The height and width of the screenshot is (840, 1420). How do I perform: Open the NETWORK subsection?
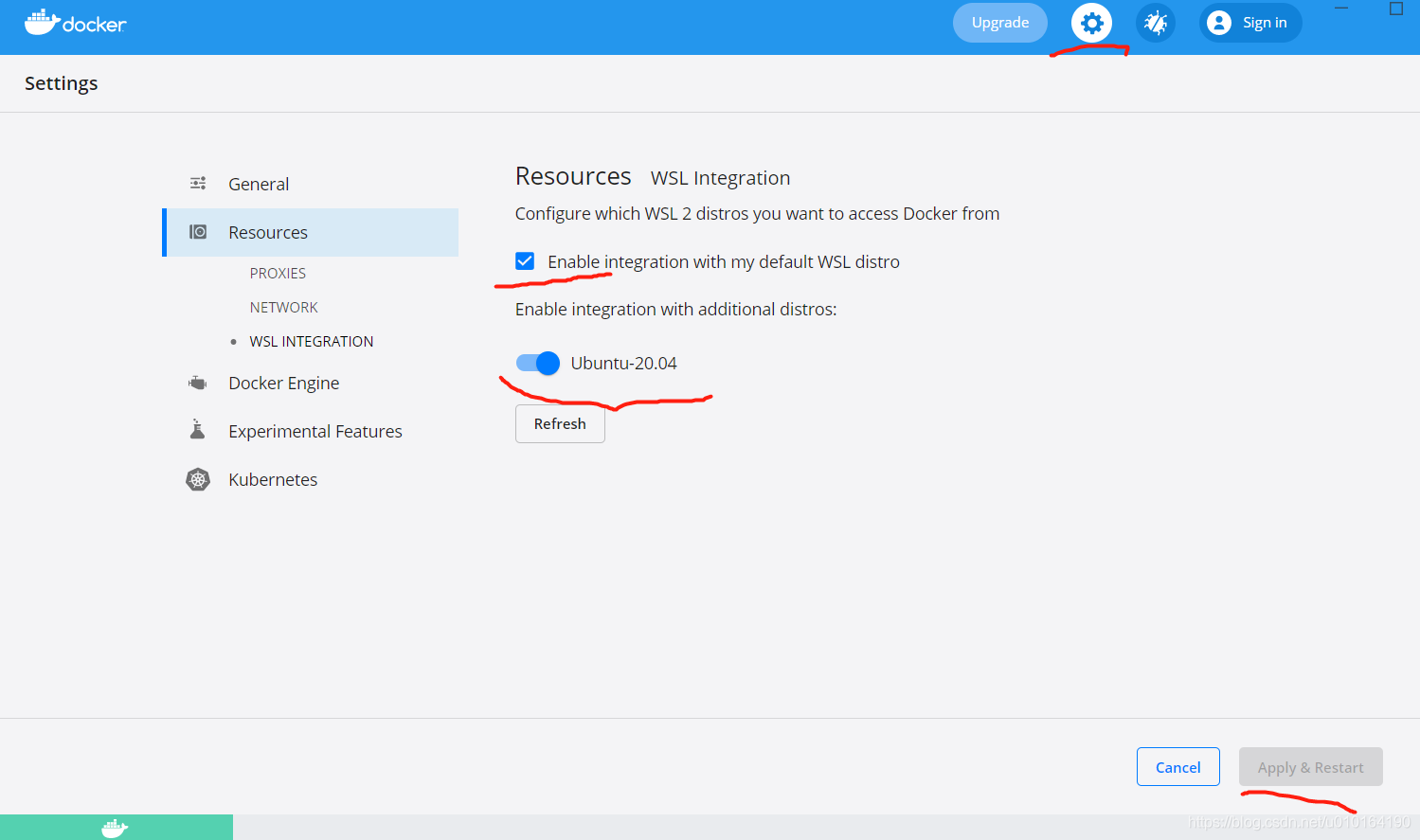click(283, 306)
